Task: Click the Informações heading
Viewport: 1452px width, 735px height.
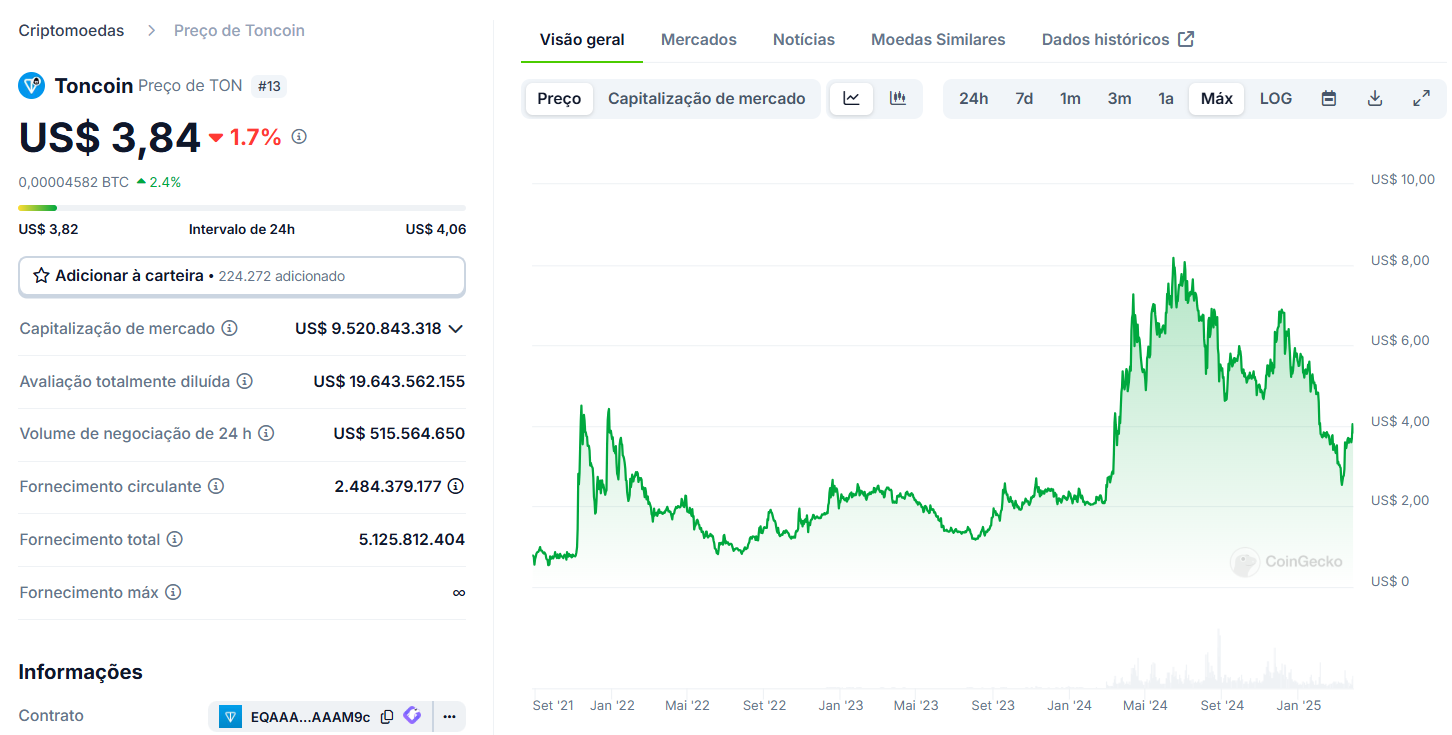Action: [x=81, y=672]
